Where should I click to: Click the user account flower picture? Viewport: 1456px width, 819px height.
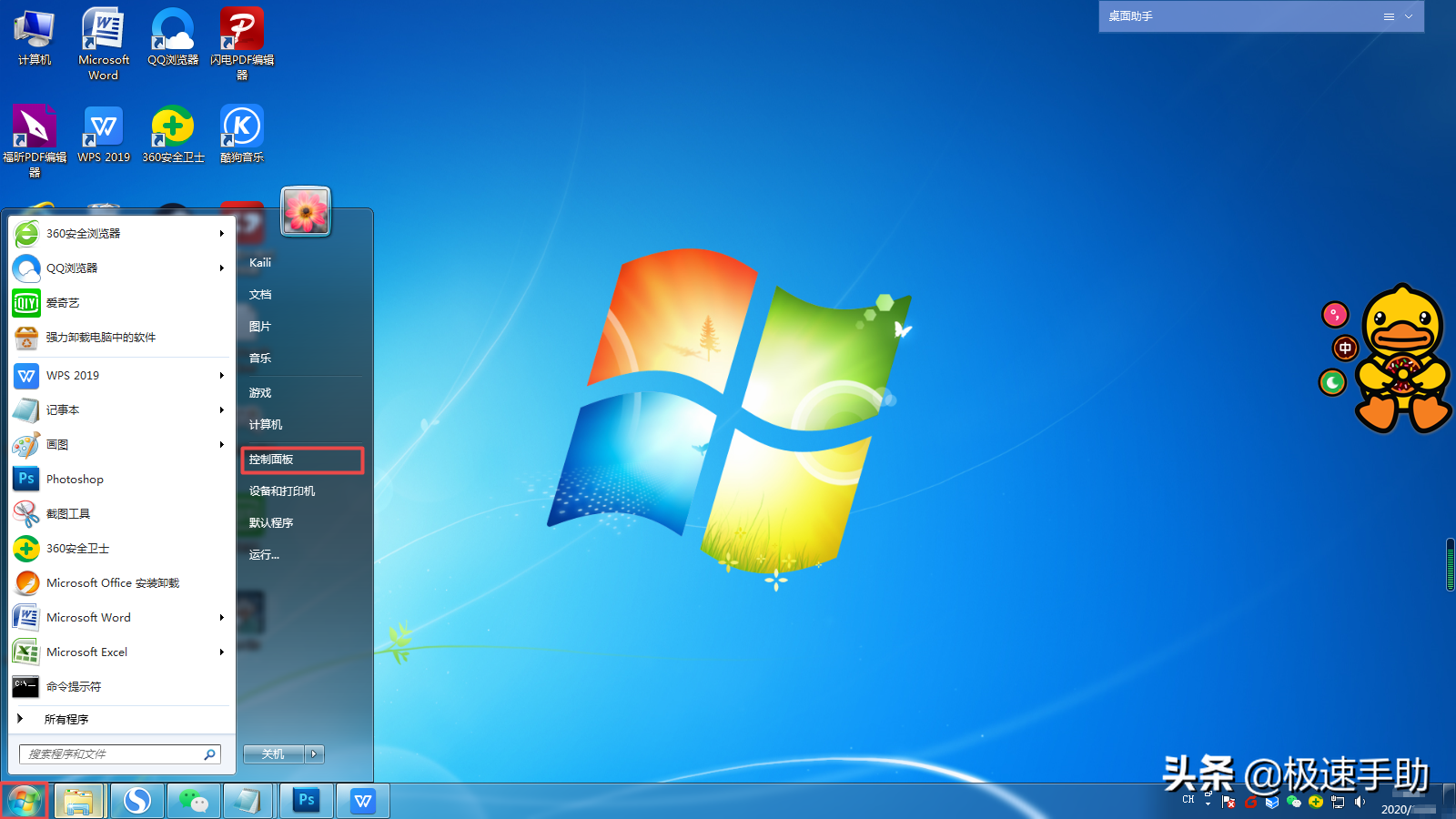click(x=306, y=212)
